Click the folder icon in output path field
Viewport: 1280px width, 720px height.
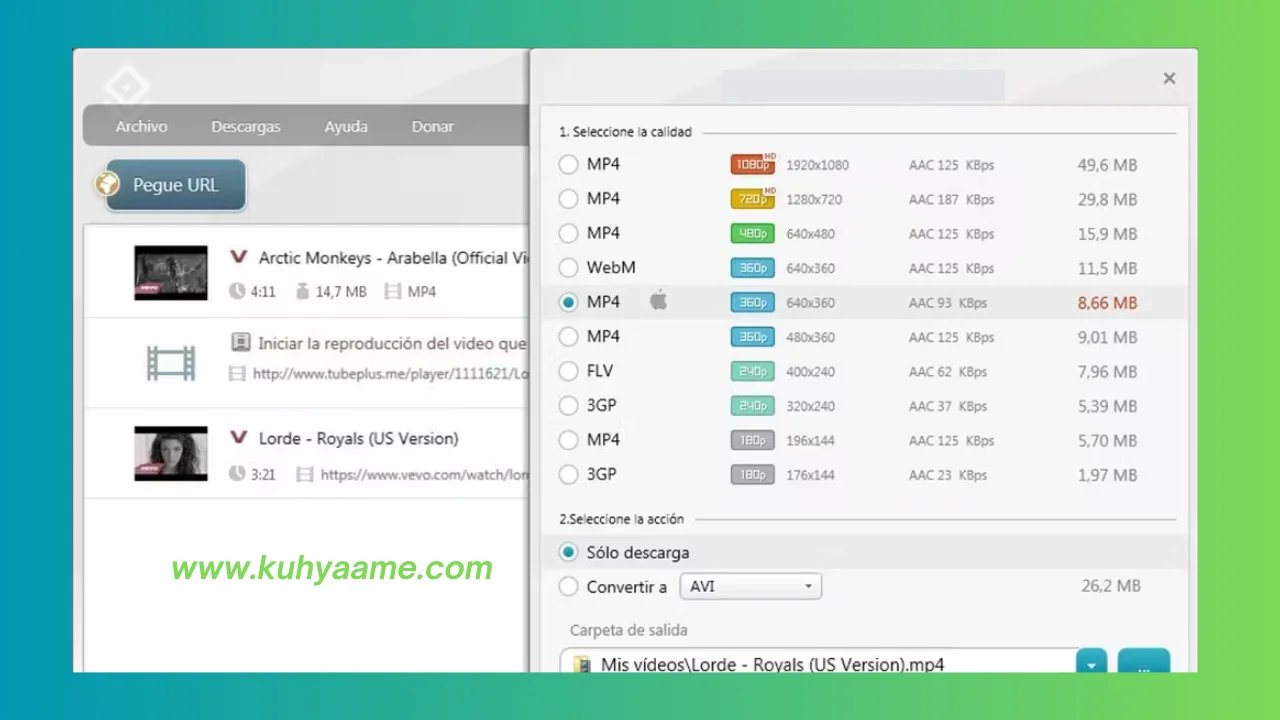(x=582, y=664)
